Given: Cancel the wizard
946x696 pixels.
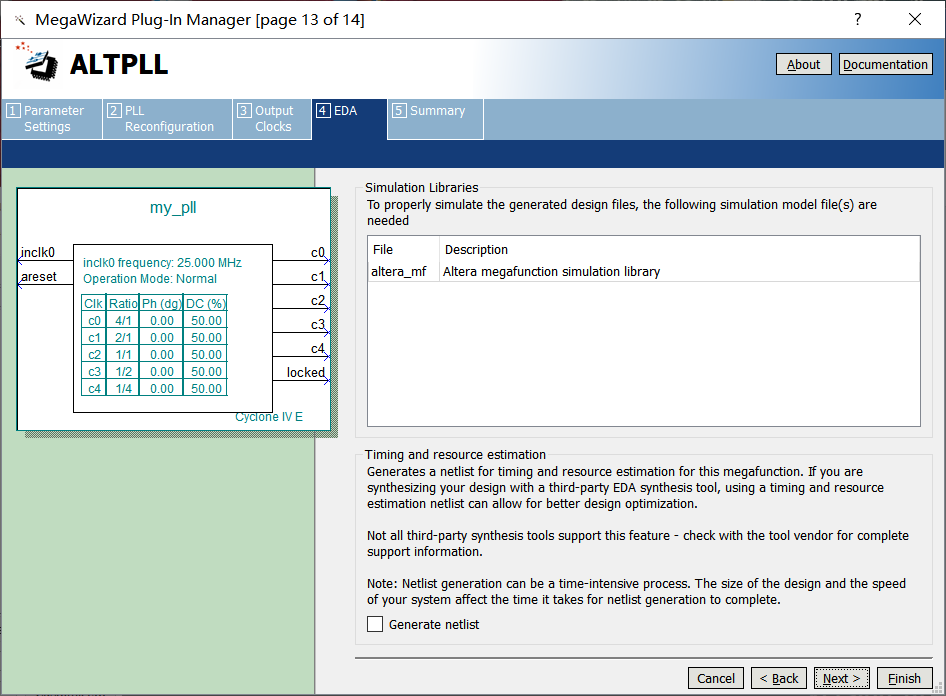Looking at the screenshot, I should coord(715,678).
